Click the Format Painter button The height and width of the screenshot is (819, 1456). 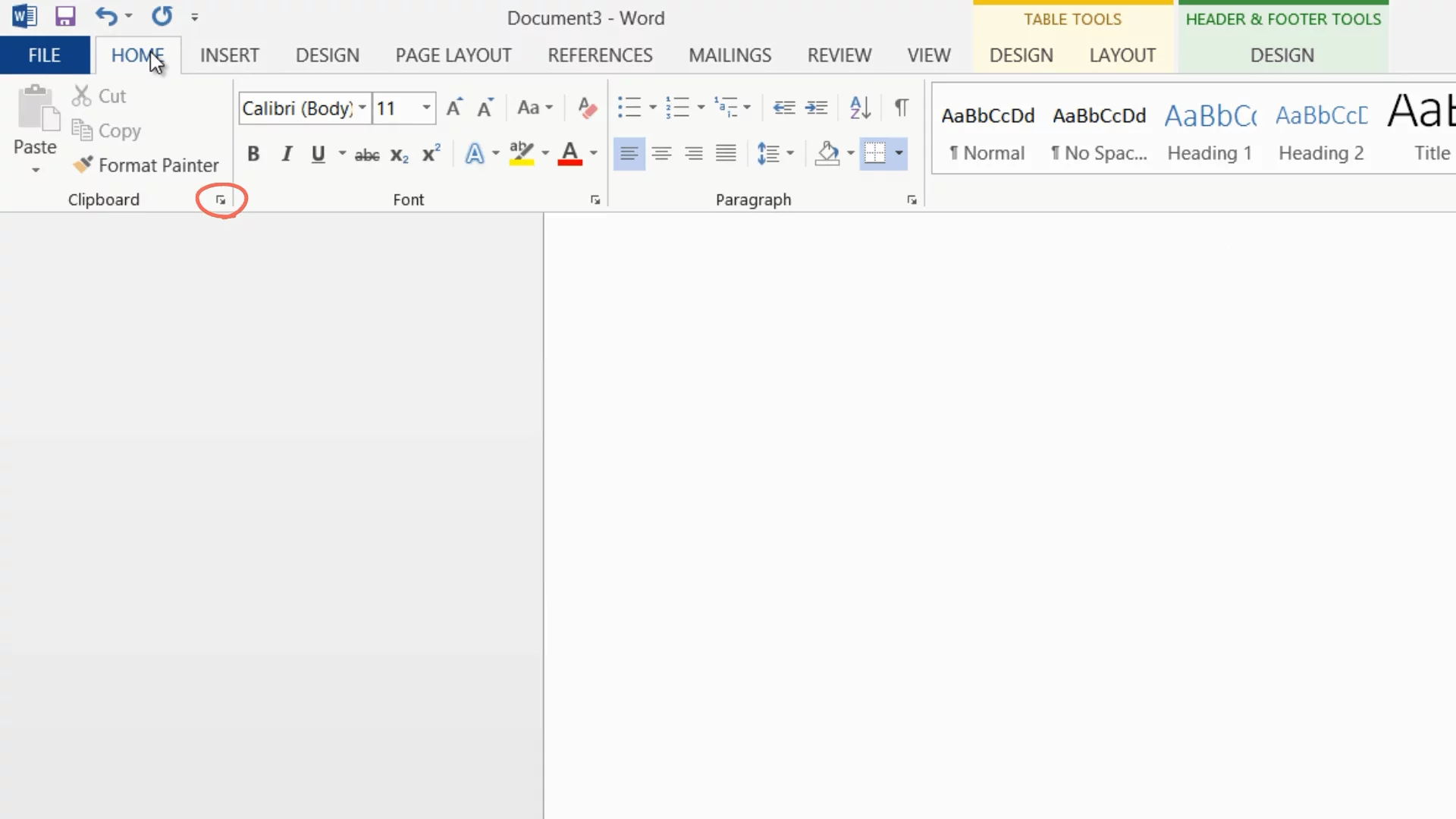pos(146,165)
